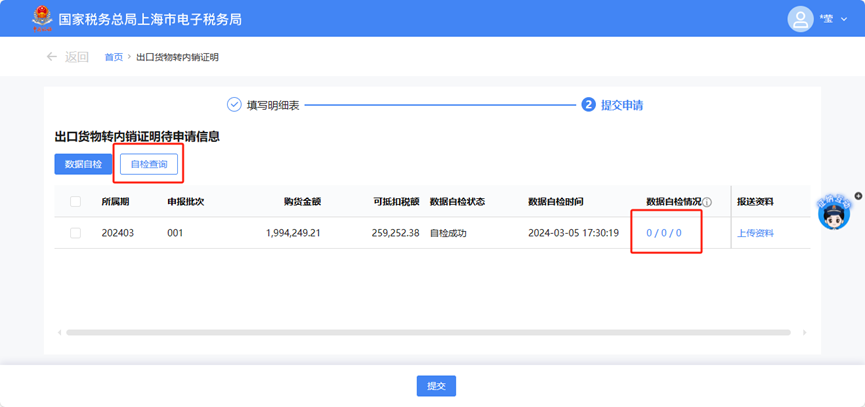Select the 数据自检时间 column header
This screenshot has width=865, height=407.
tap(556, 202)
